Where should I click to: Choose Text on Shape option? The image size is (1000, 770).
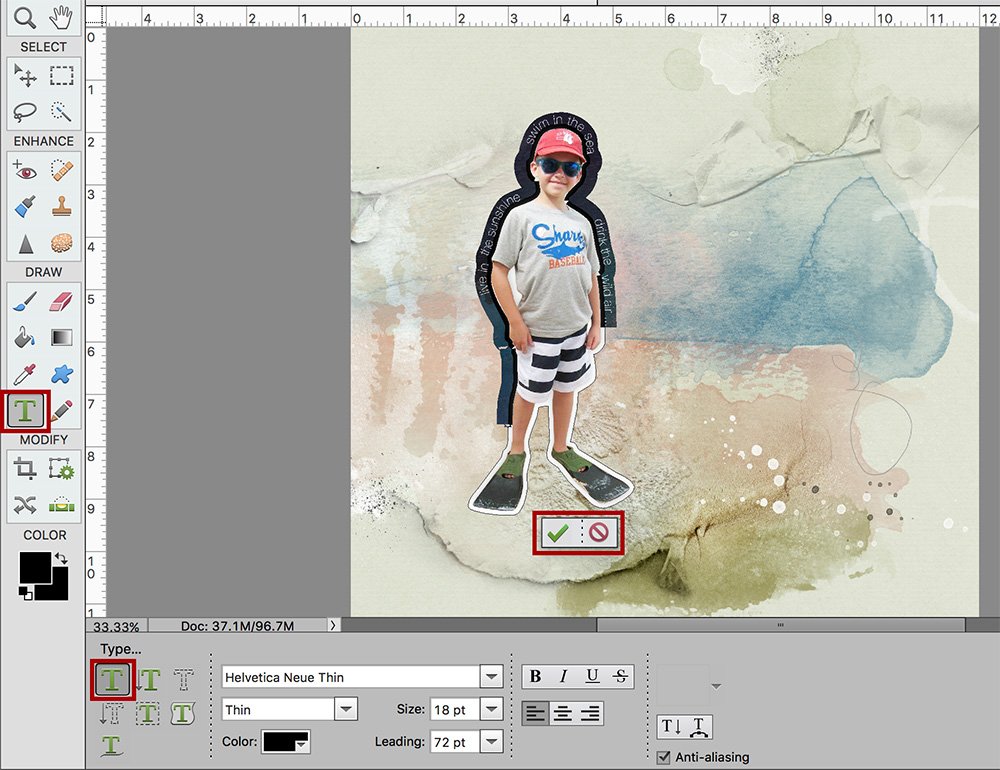click(x=183, y=713)
